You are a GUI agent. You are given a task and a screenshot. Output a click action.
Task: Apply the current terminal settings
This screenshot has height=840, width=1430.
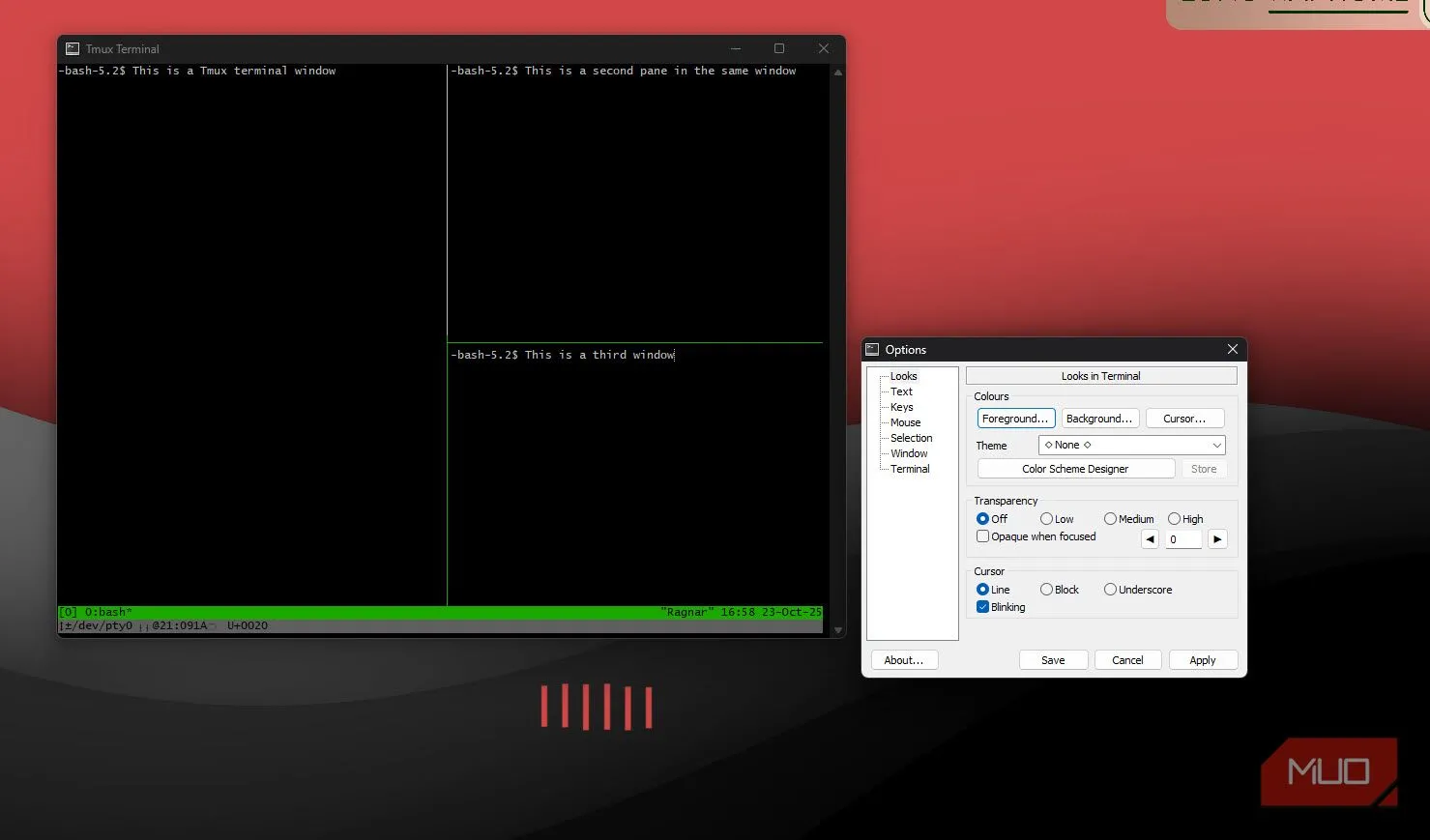[x=1202, y=659]
